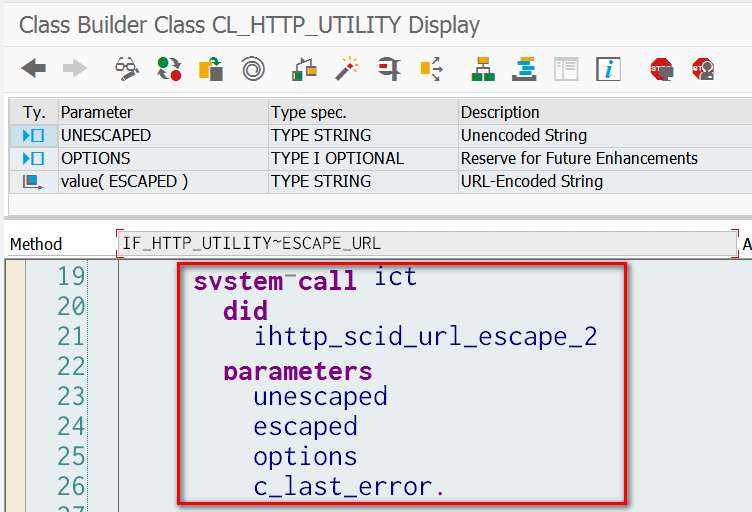Viewport: 752px width, 512px height.
Task: Click the blue stacked layers icon
Action: 524,69
